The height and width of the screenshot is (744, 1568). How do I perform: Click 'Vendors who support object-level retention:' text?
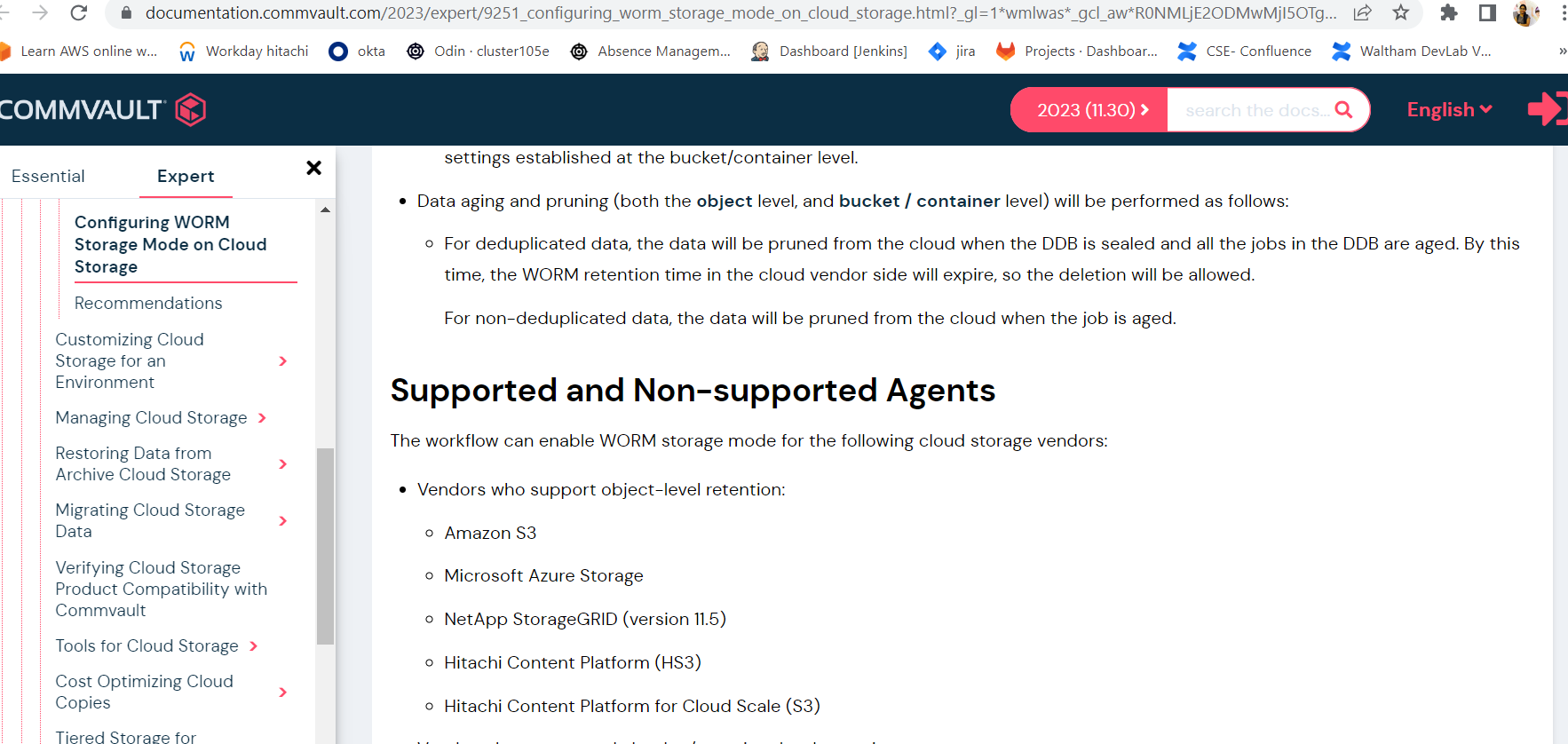[x=601, y=489]
